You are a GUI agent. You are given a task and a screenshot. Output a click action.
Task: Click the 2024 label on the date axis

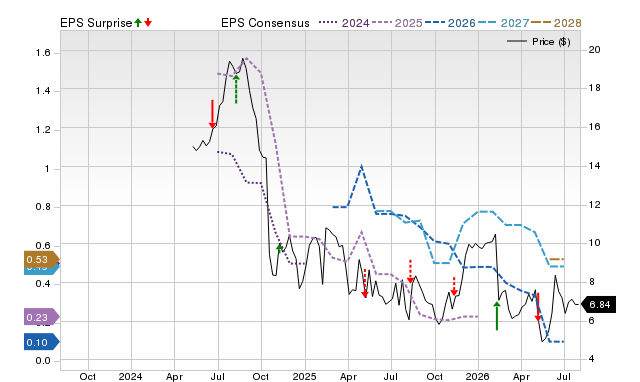[131, 376]
